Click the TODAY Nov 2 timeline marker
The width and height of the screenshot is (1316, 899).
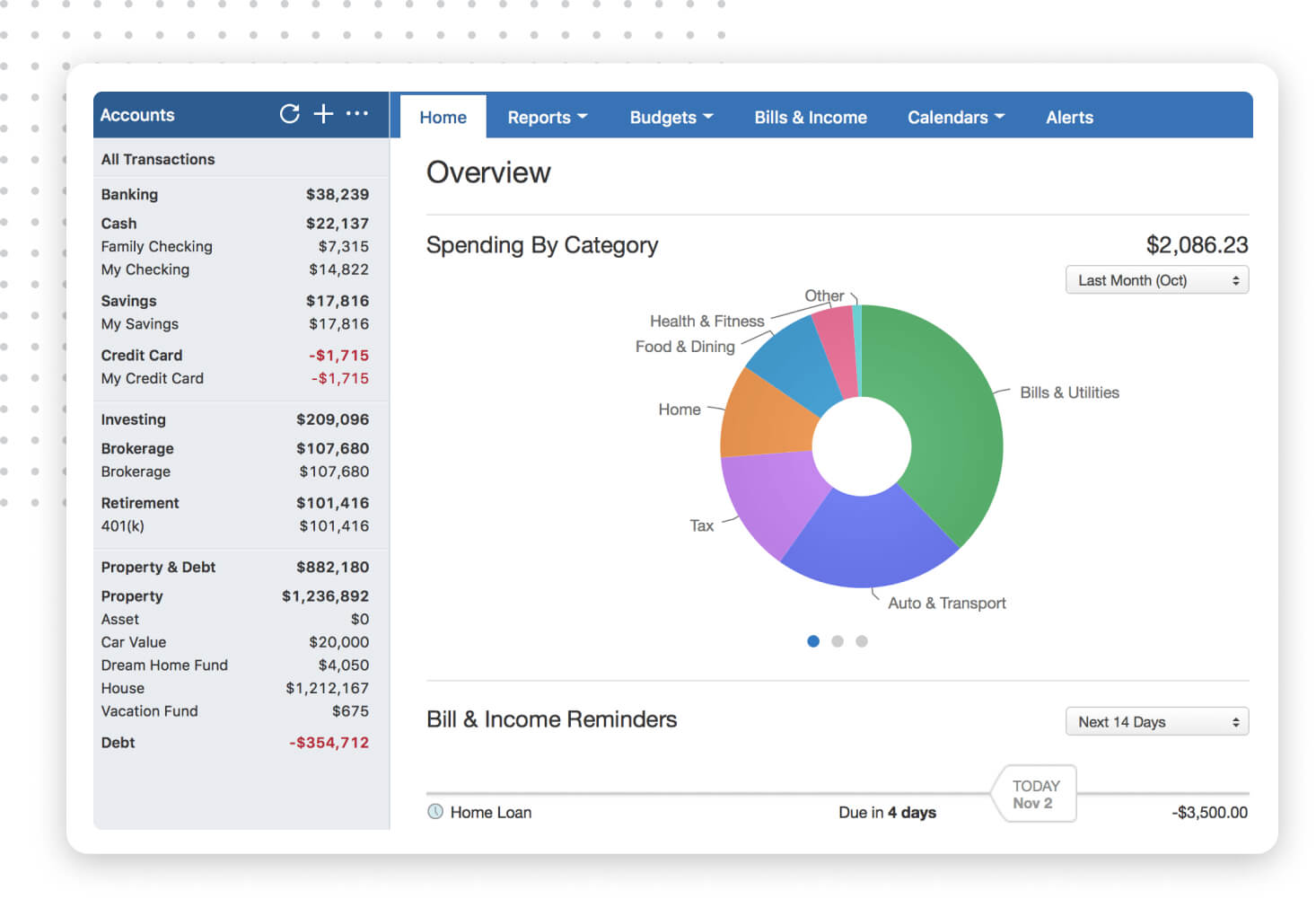coord(1035,794)
